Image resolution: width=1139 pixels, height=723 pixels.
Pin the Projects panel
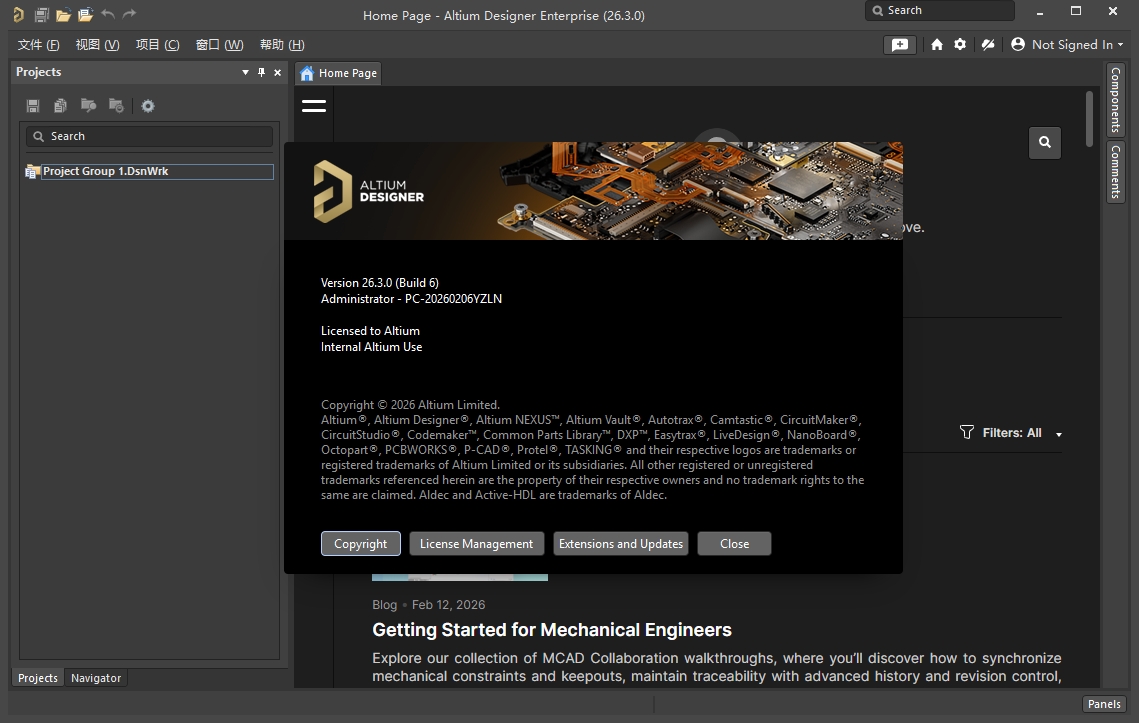pos(261,72)
